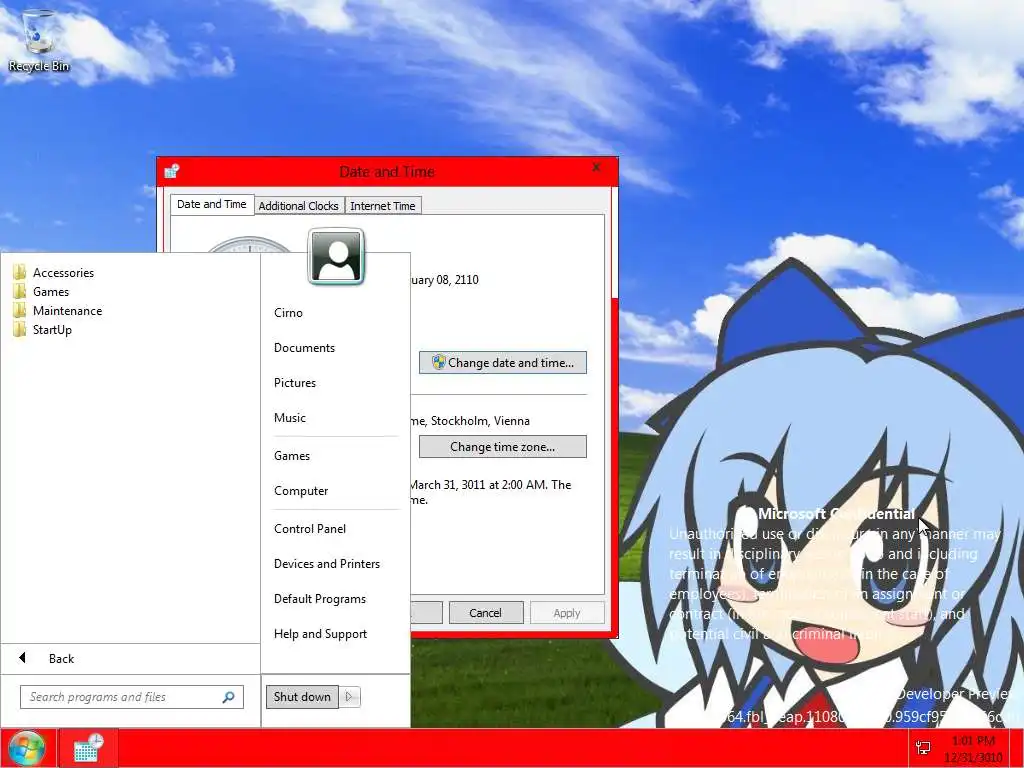Click the Date and Time window title icon
This screenshot has height=768, width=1024.
(172, 171)
